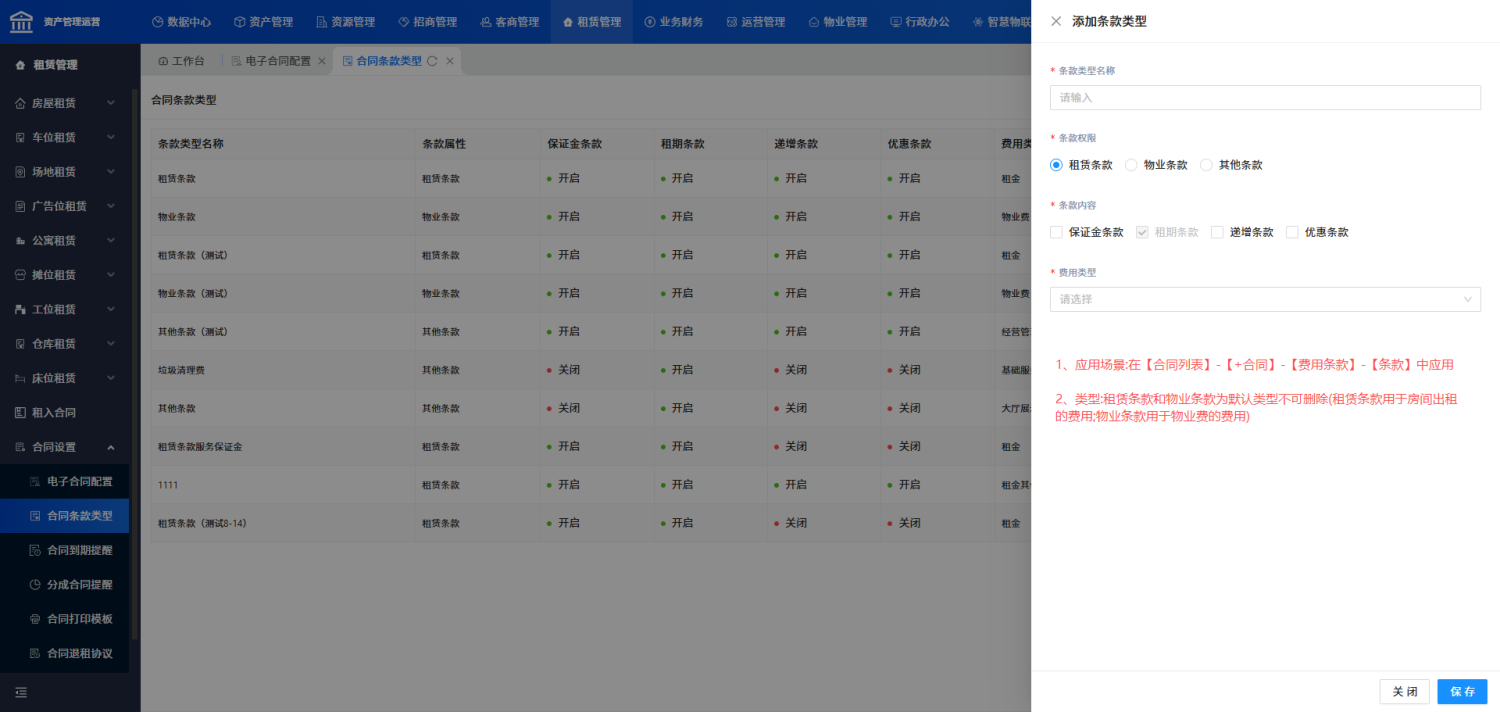Image resolution: width=1500 pixels, height=712 pixels.
Task: Open 合同退租协议 sidebar item
Action: pyautogui.click(x=64, y=654)
